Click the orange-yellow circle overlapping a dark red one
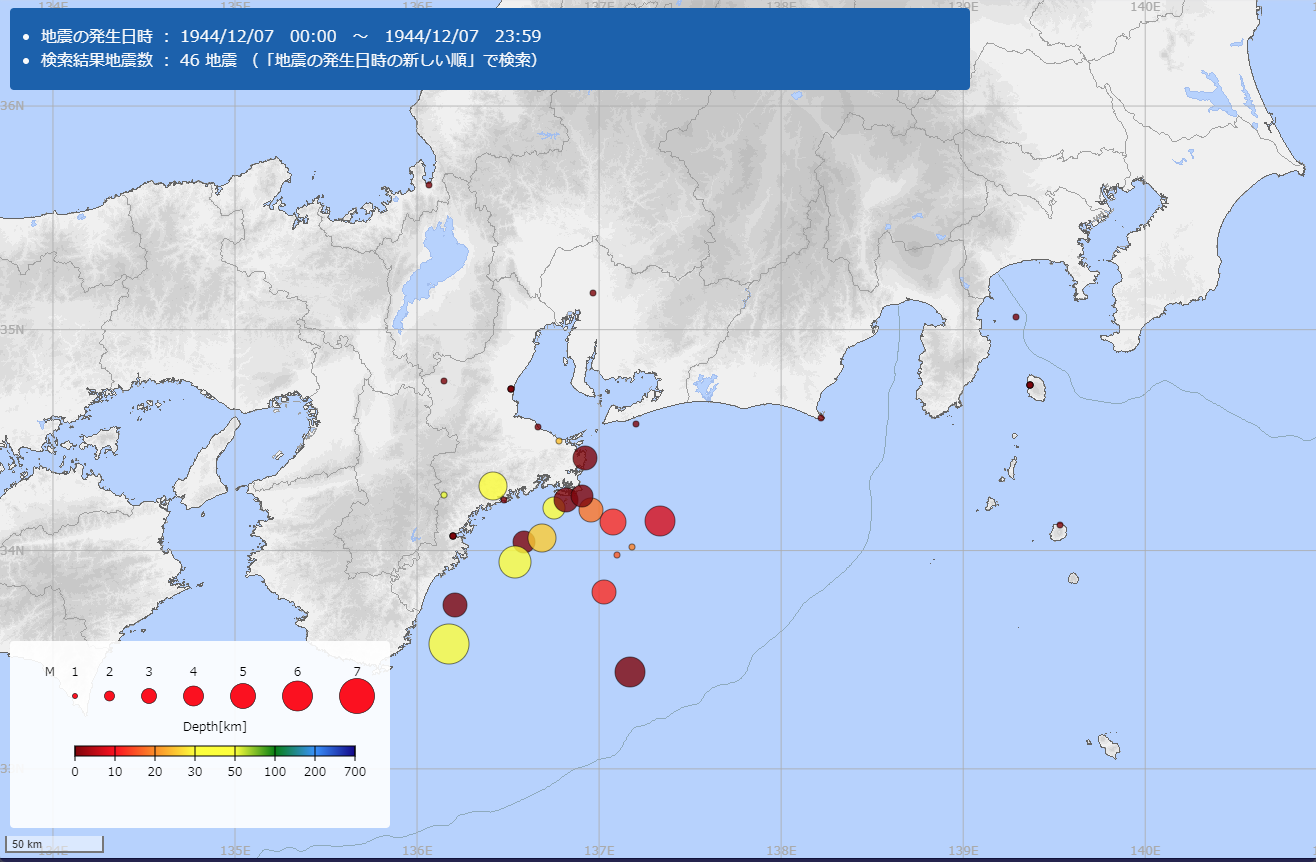Viewport: 1316px width, 862px height. [x=541, y=538]
